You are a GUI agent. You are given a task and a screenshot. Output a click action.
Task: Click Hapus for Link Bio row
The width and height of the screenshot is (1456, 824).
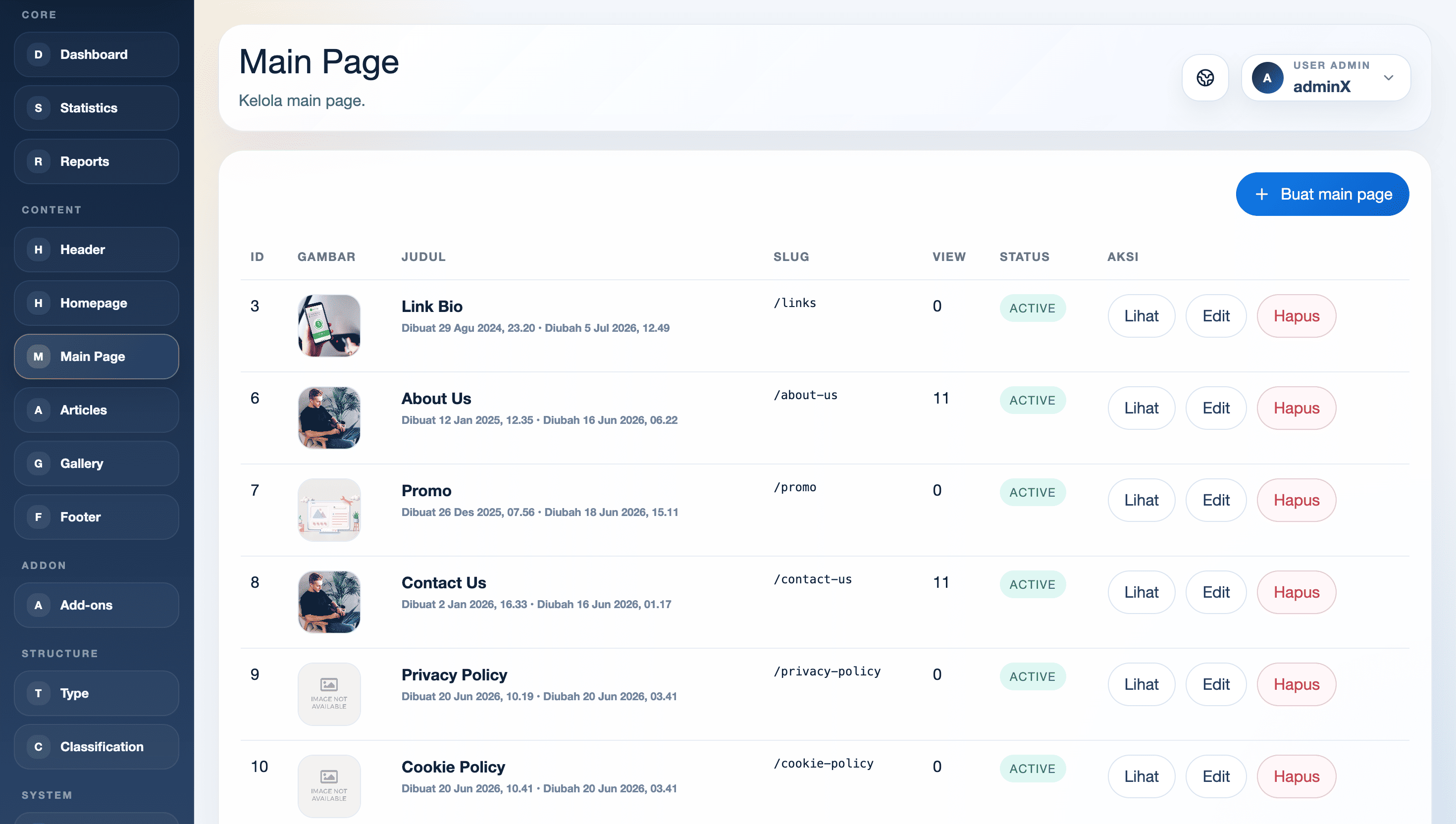[x=1297, y=316]
